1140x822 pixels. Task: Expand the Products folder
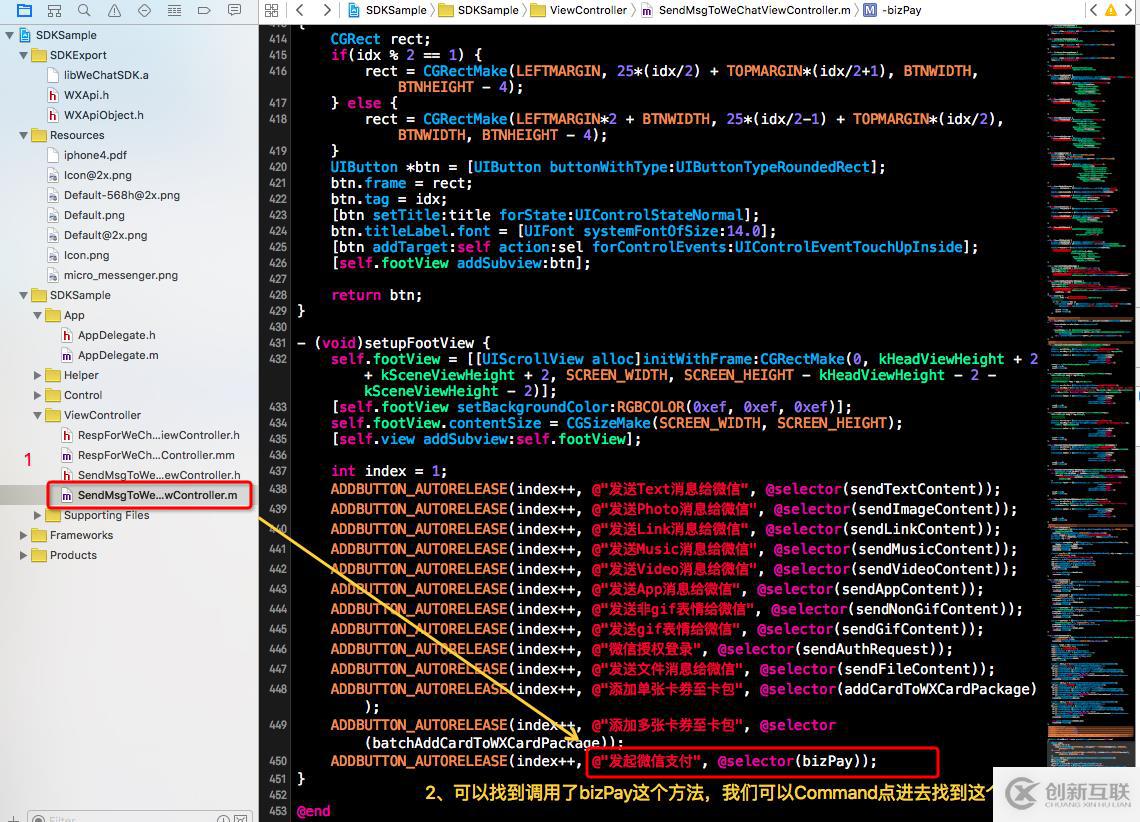23,555
